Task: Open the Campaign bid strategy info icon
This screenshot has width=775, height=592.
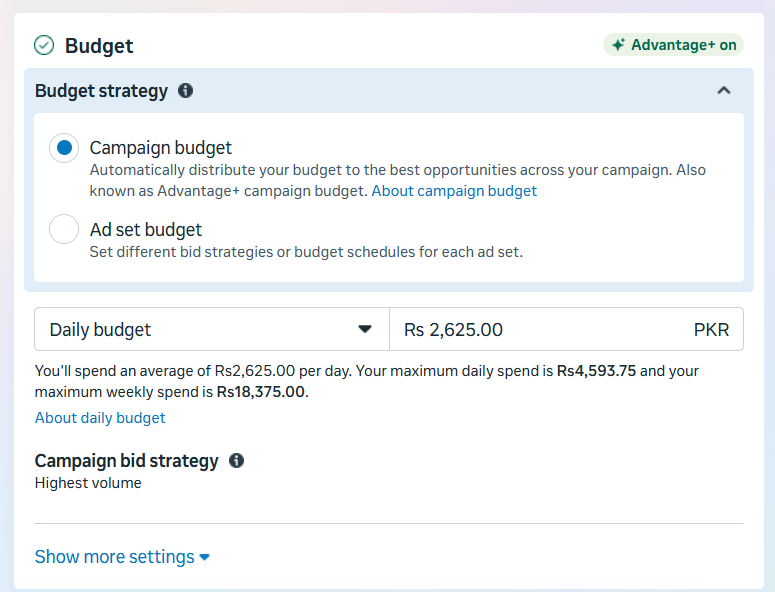Action: click(x=236, y=461)
